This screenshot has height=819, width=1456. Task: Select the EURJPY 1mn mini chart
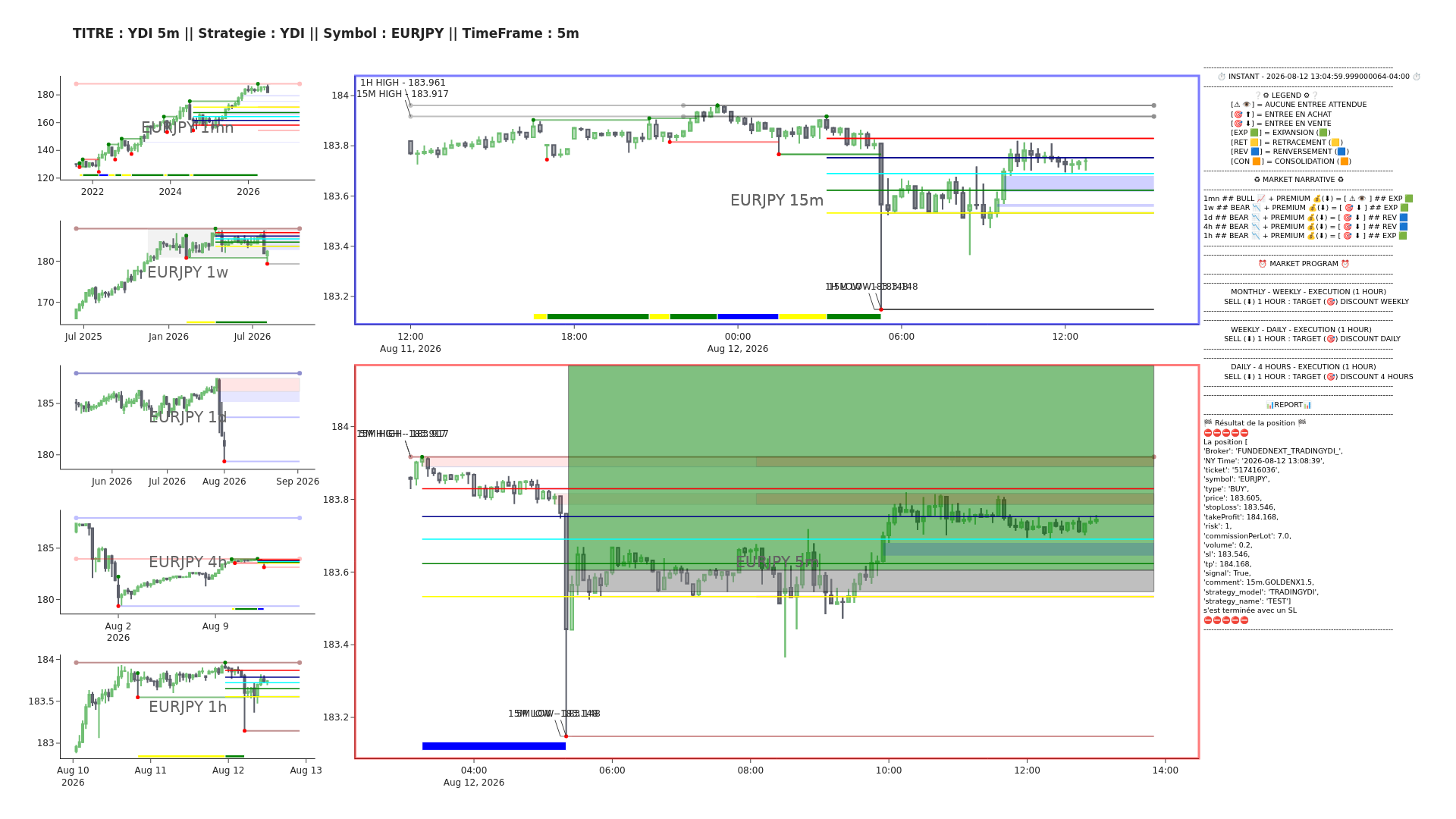tap(187, 127)
